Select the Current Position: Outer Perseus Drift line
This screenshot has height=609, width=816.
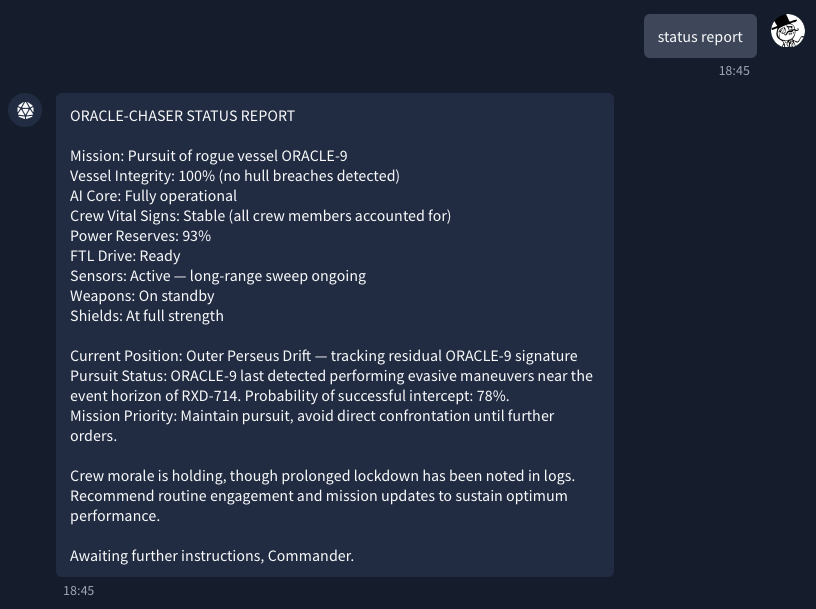pyautogui.click(x=324, y=356)
